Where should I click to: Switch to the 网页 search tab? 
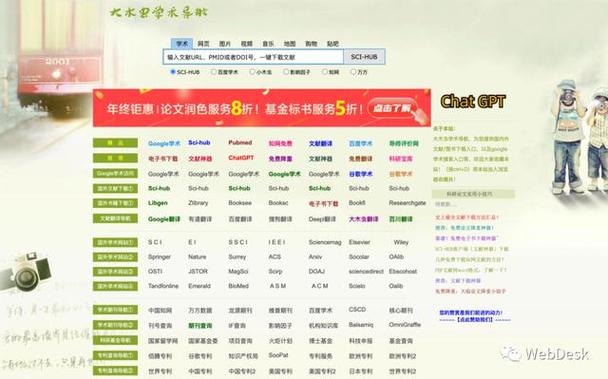pyautogui.click(x=204, y=44)
